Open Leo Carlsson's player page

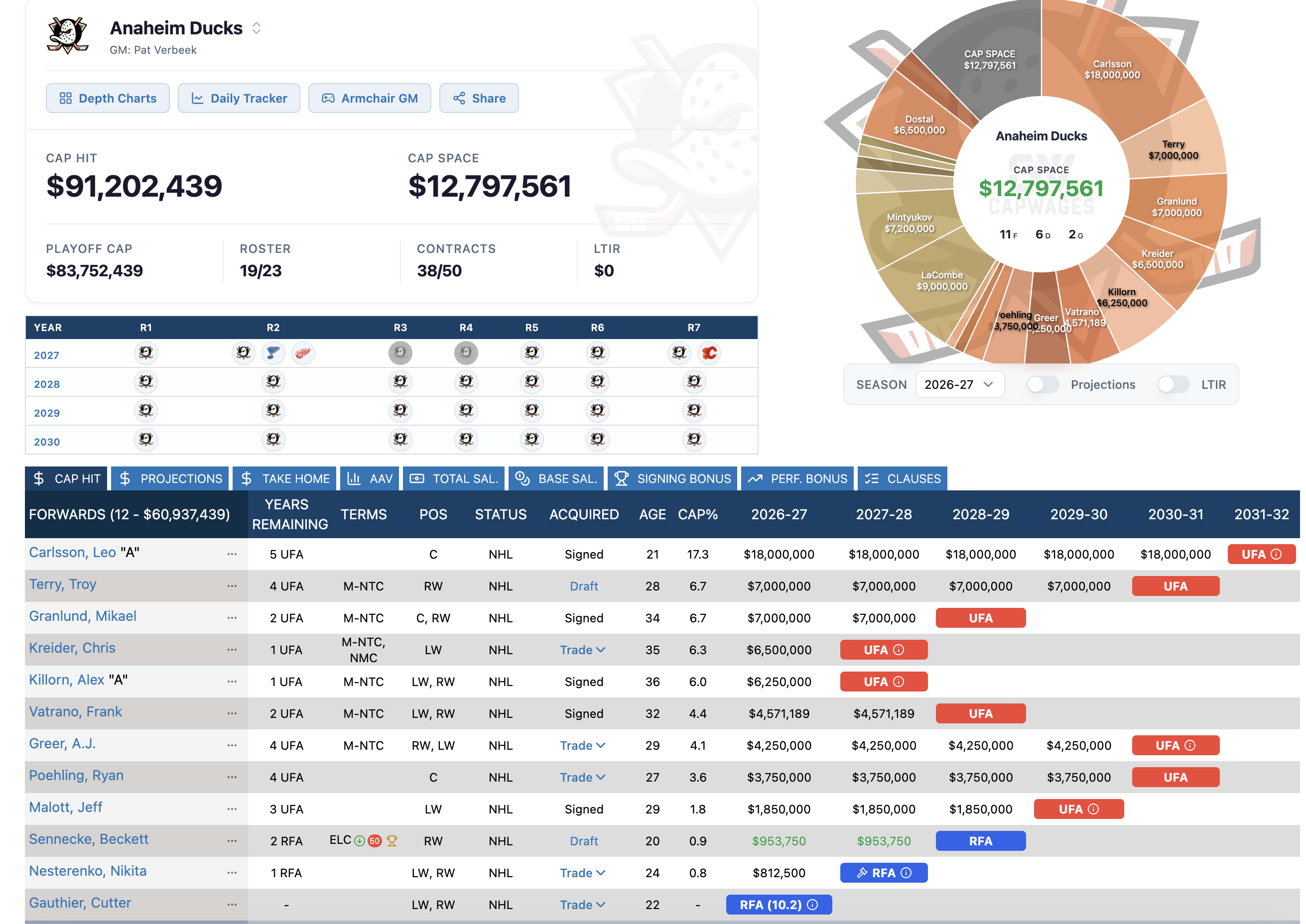pos(72,553)
